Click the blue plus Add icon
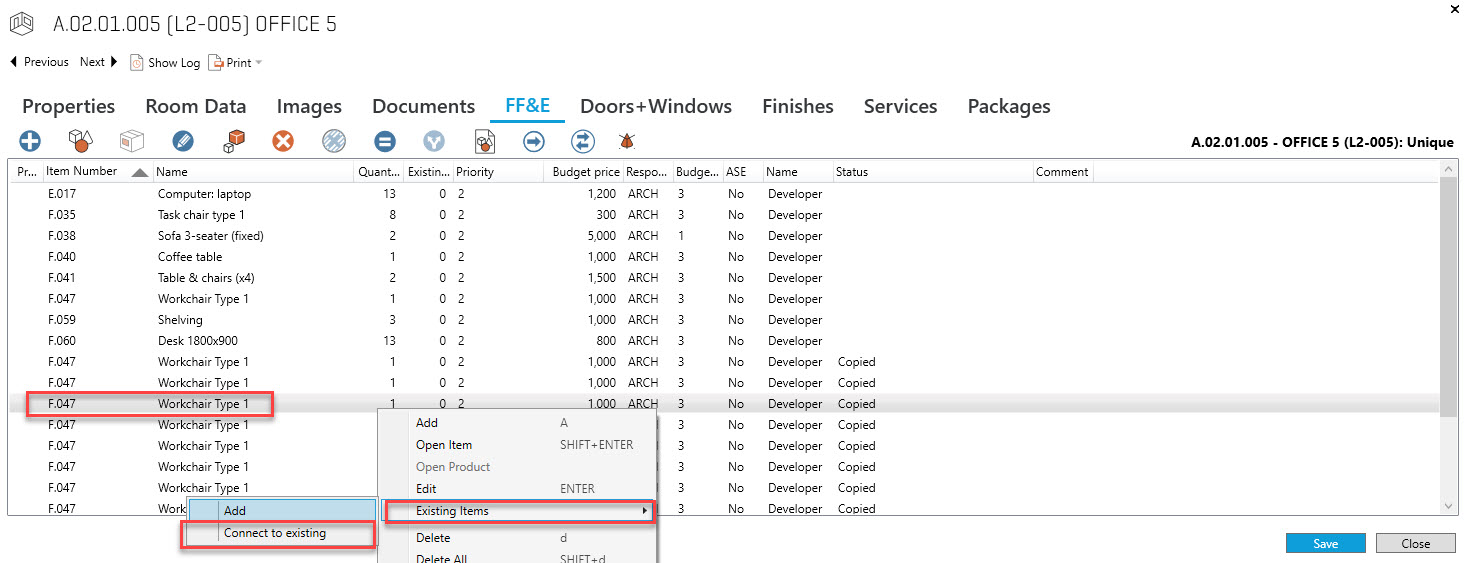 point(30,142)
